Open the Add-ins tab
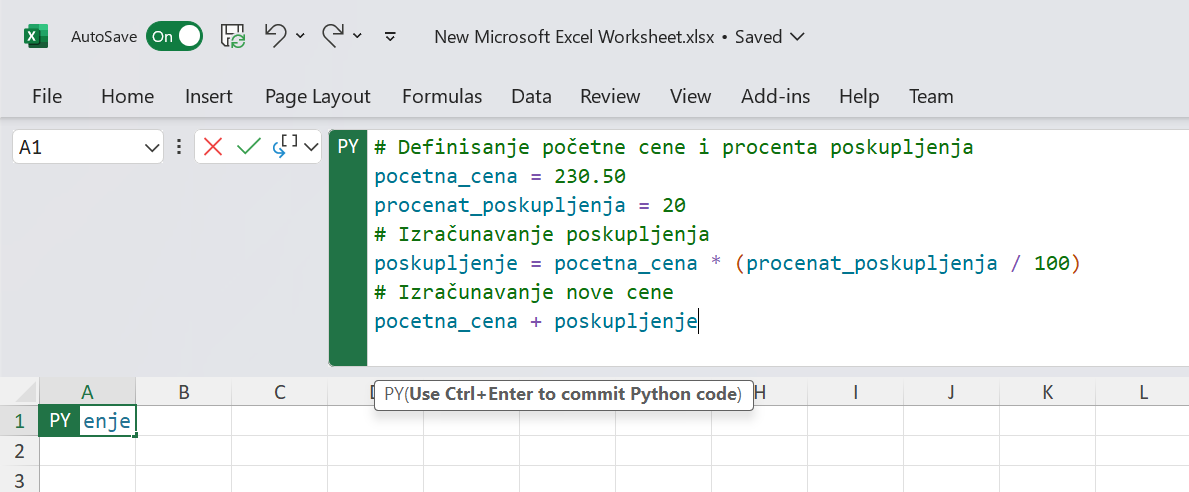Image resolution: width=1189 pixels, height=492 pixels. (776, 96)
